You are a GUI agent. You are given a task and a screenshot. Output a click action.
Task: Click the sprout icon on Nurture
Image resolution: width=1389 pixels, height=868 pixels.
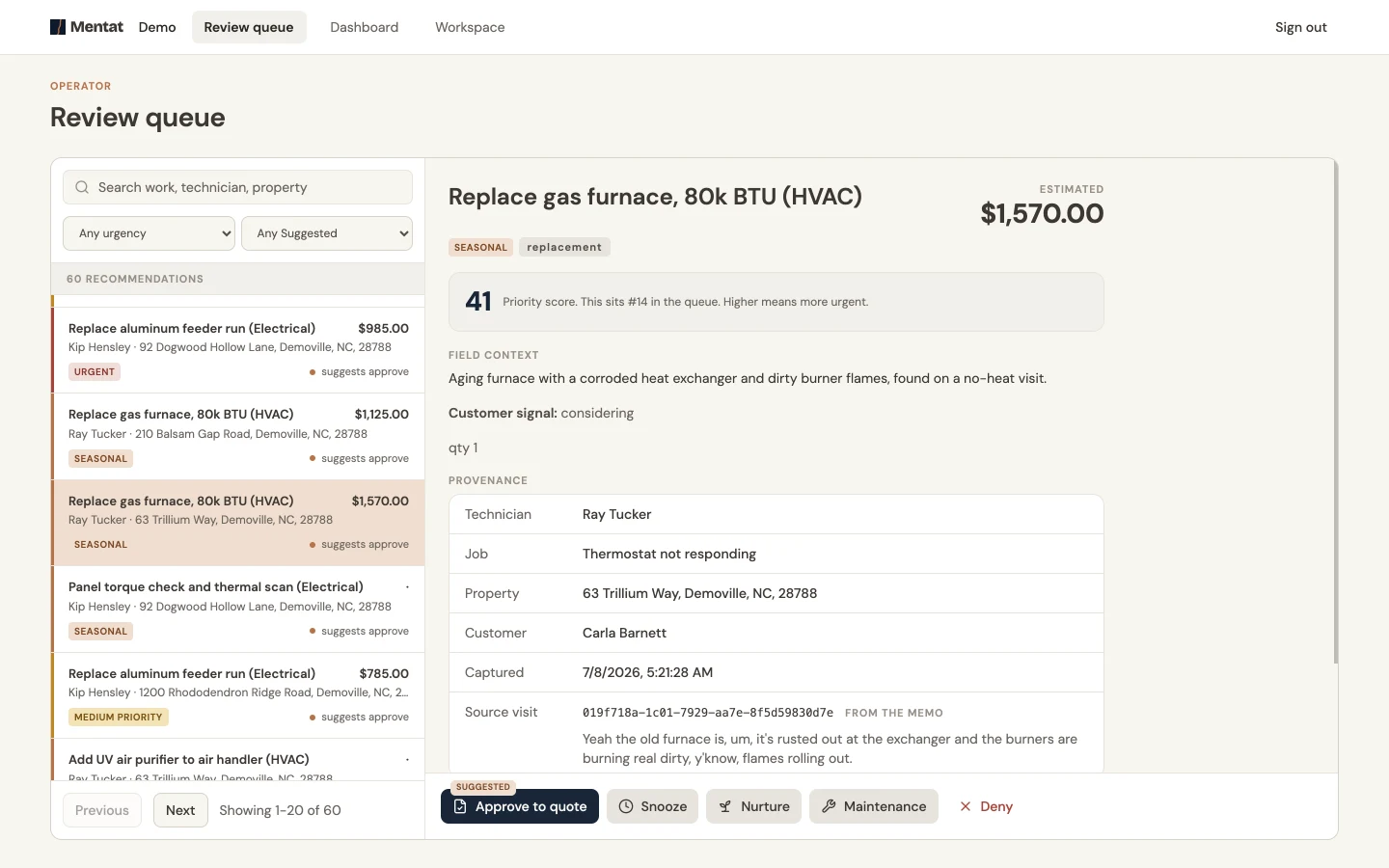tap(725, 806)
